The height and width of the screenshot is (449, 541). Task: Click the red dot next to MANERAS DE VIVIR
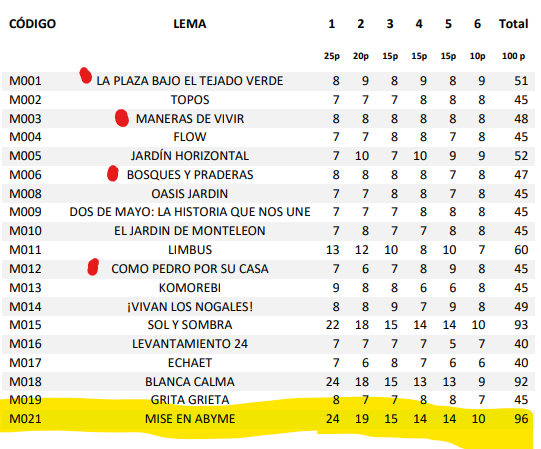click(122, 118)
